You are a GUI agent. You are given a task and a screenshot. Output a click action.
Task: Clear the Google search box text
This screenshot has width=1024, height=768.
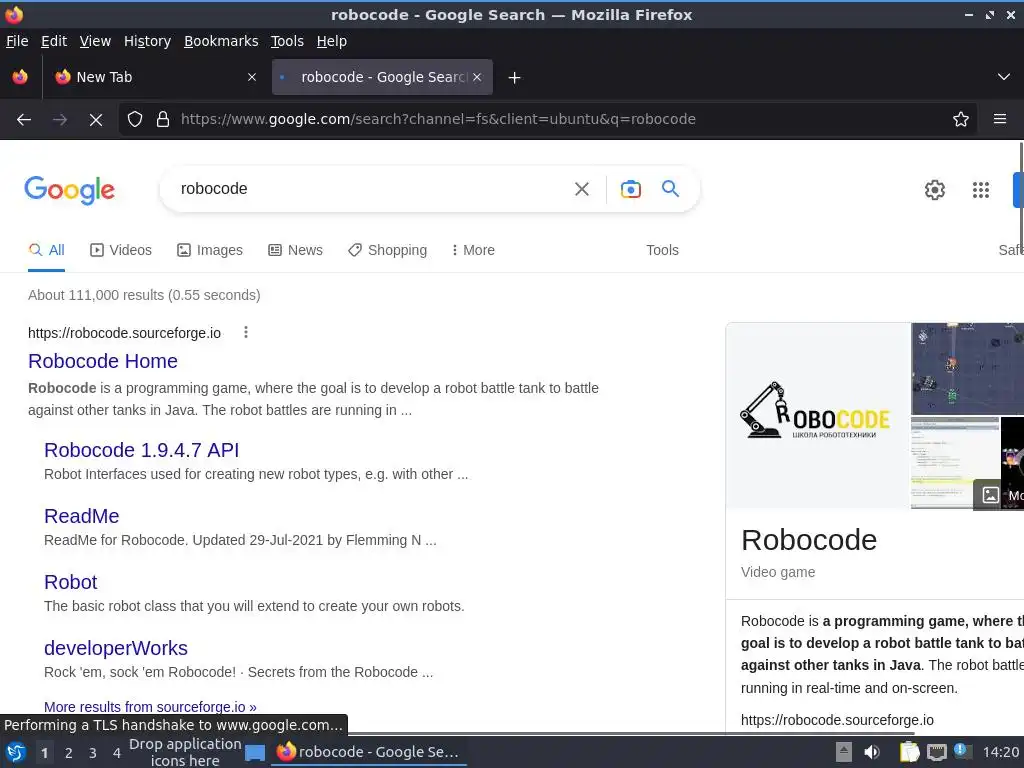tap(581, 189)
